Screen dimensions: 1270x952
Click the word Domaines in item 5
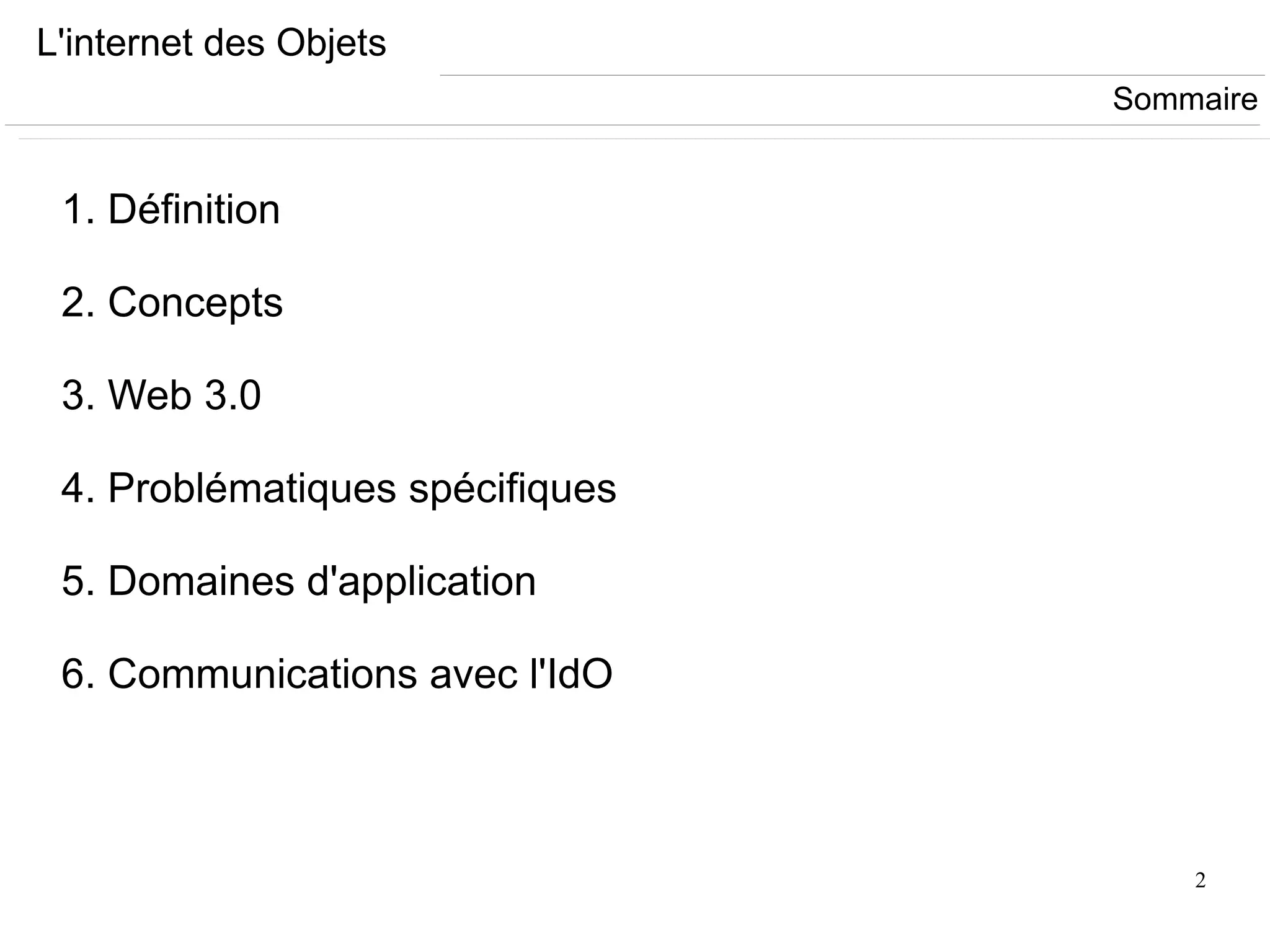coord(202,581)
